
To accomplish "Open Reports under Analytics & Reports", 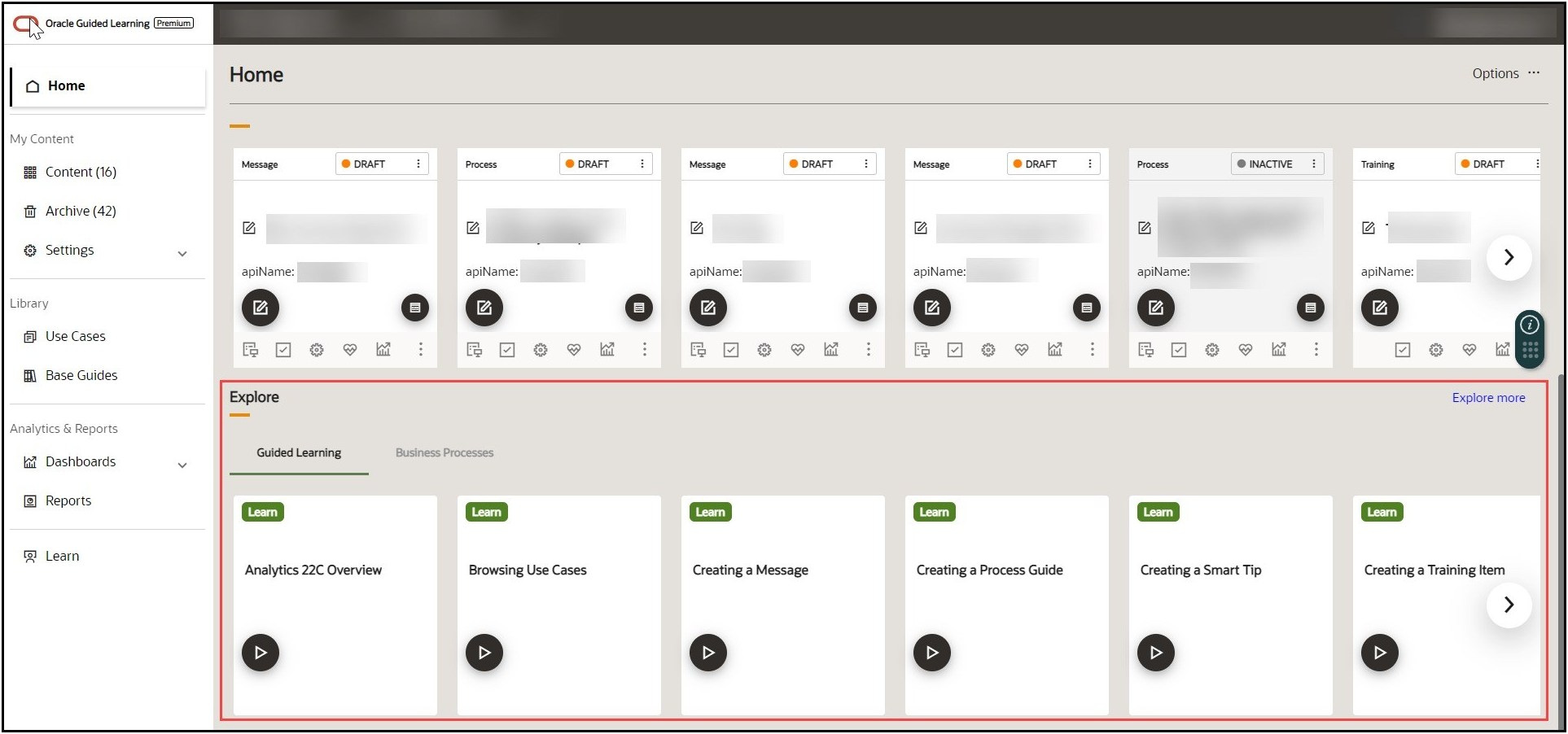I will [x=68, y=500].
